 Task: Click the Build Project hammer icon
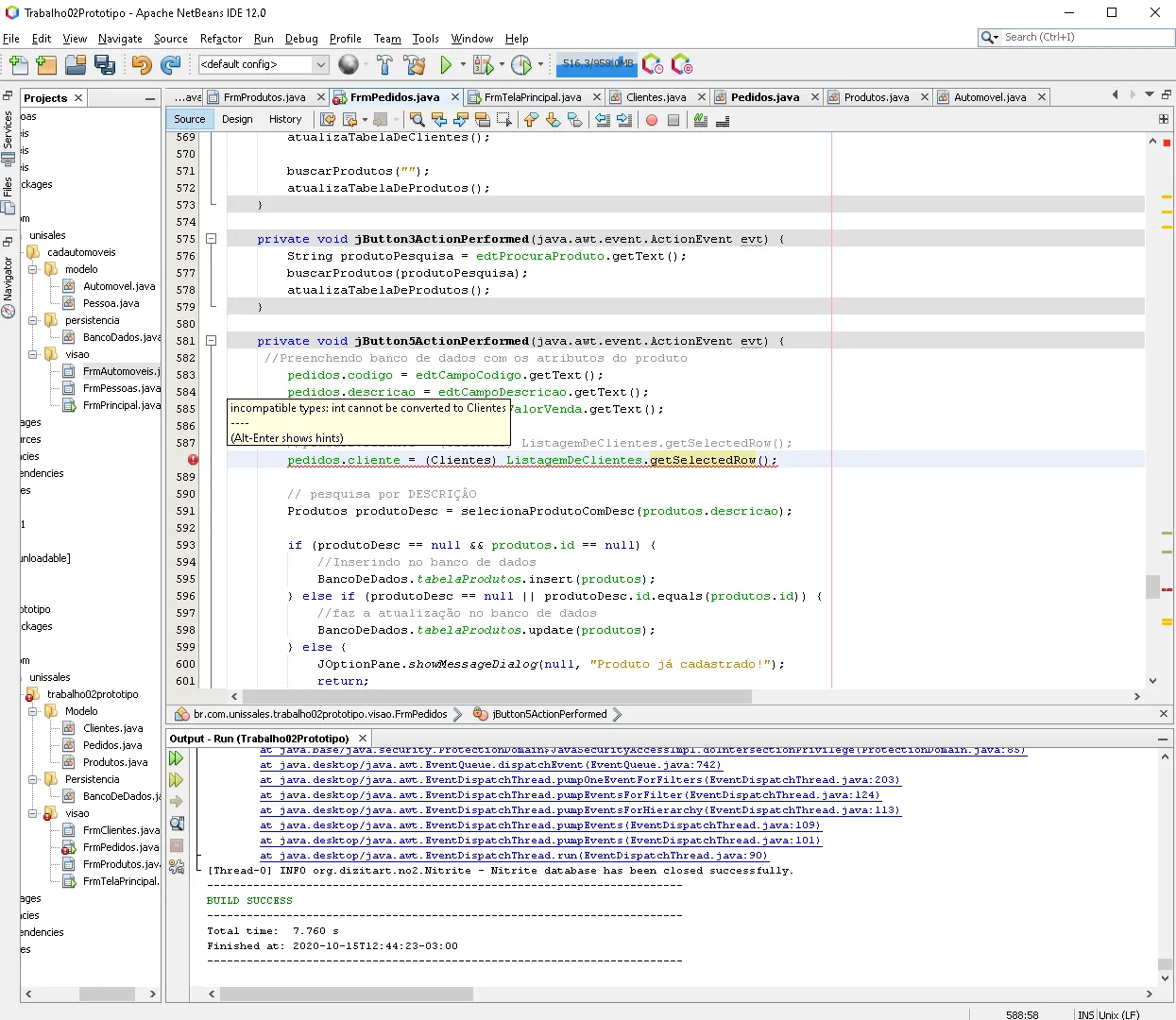coord(384,65)
